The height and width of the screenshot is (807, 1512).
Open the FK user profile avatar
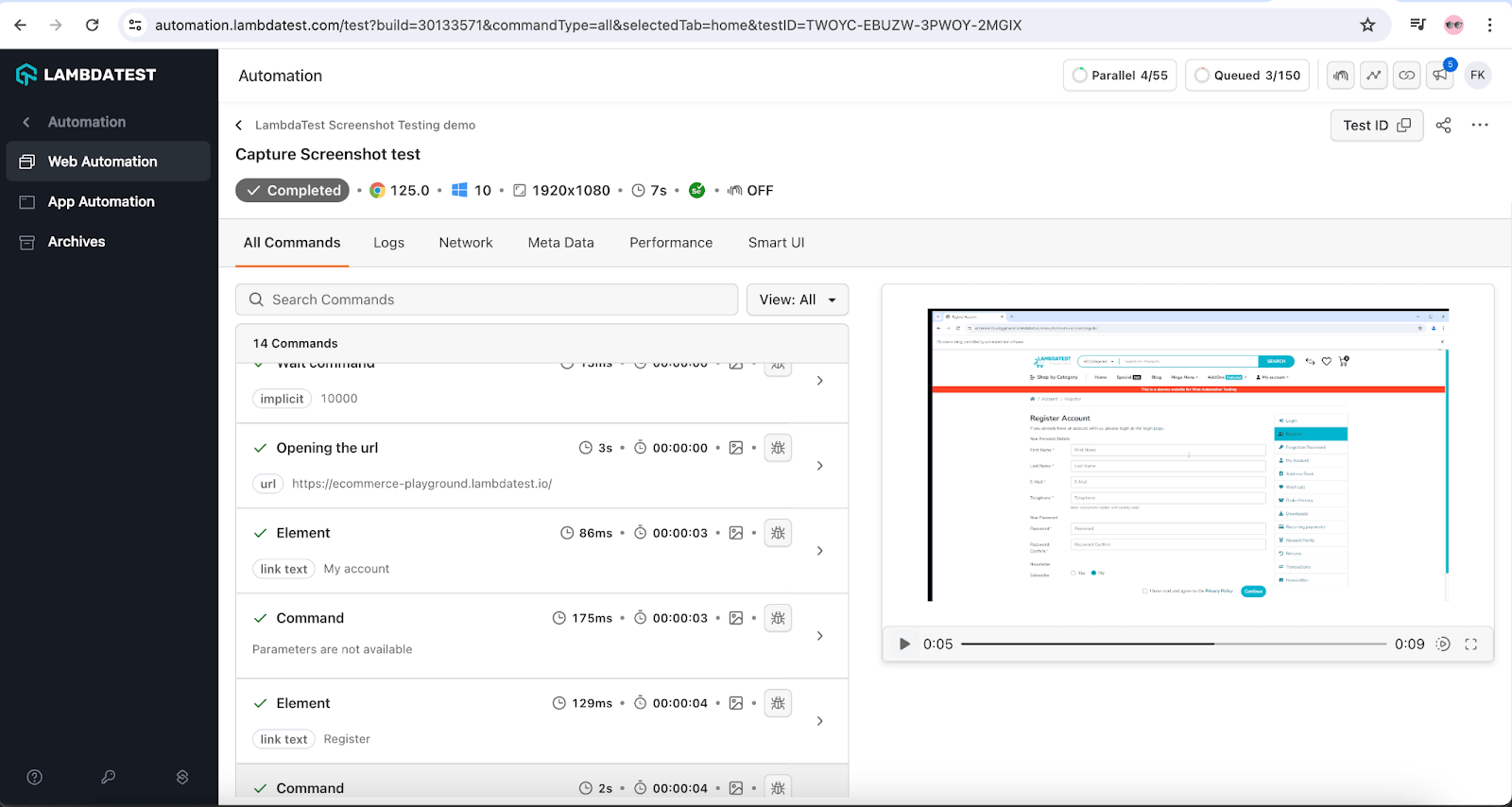[x=1478, y=76]
